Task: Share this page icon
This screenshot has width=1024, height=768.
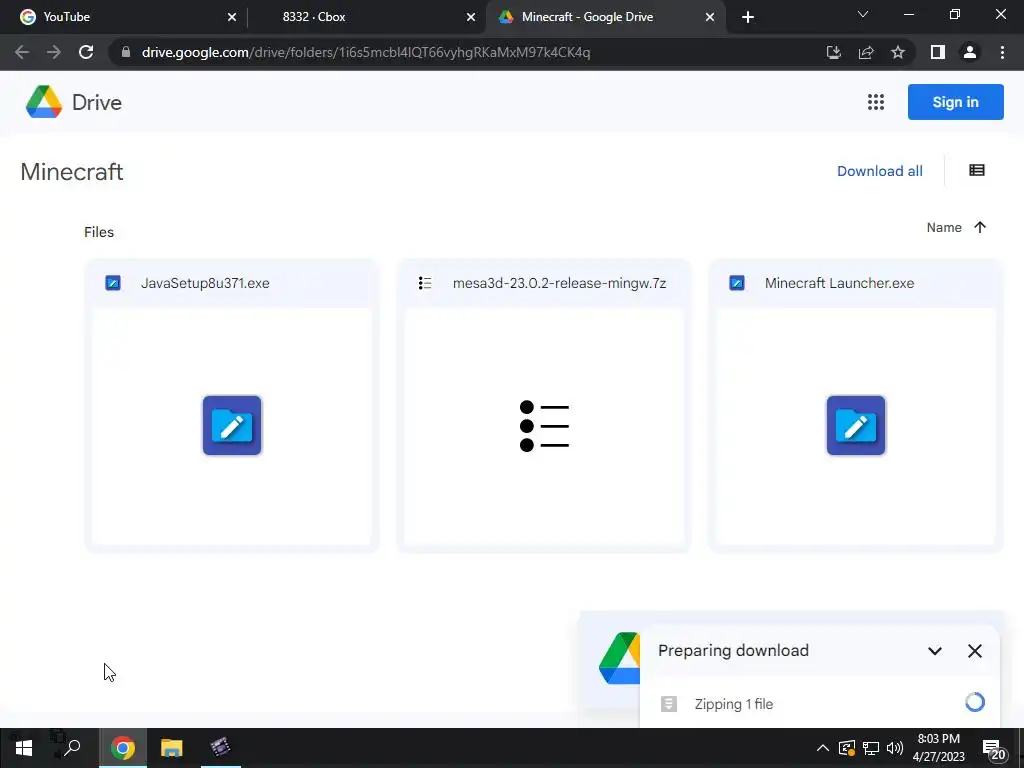Action: [x=866, y=52]
